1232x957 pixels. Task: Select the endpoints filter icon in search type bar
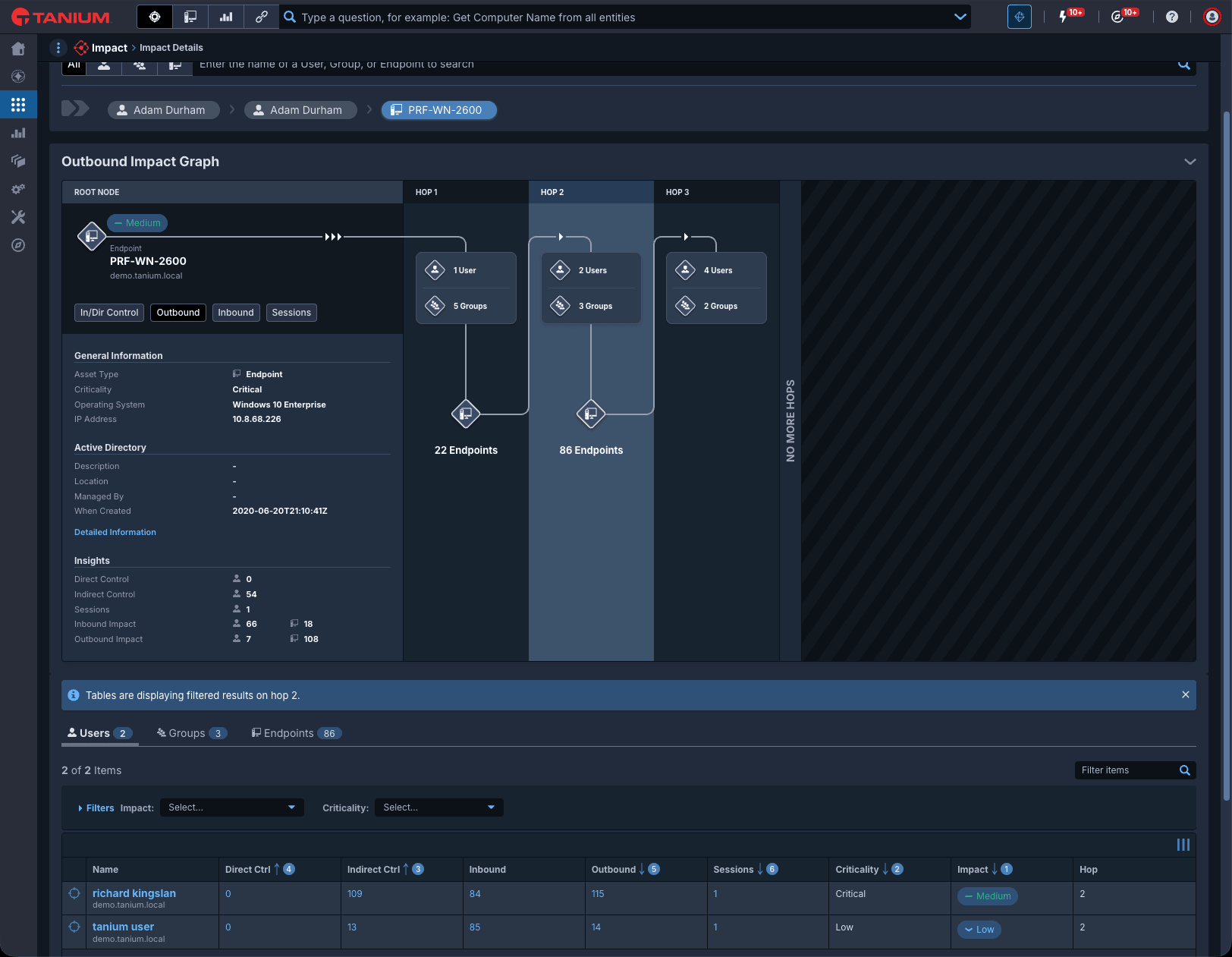point(175,66)
